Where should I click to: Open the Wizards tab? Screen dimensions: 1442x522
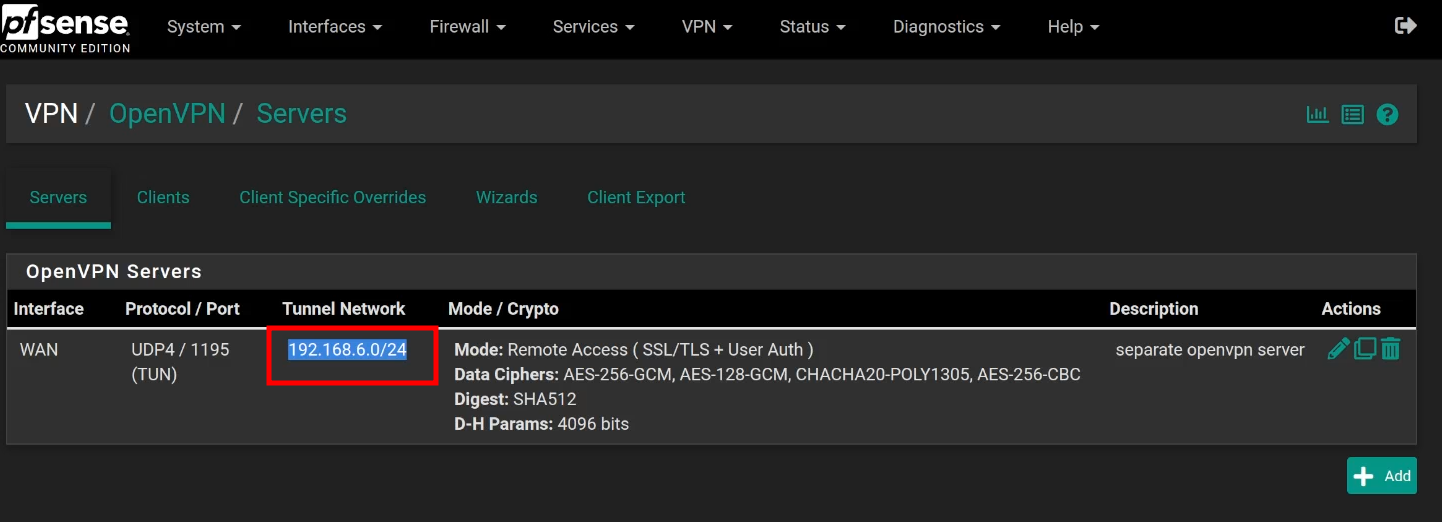507,197
